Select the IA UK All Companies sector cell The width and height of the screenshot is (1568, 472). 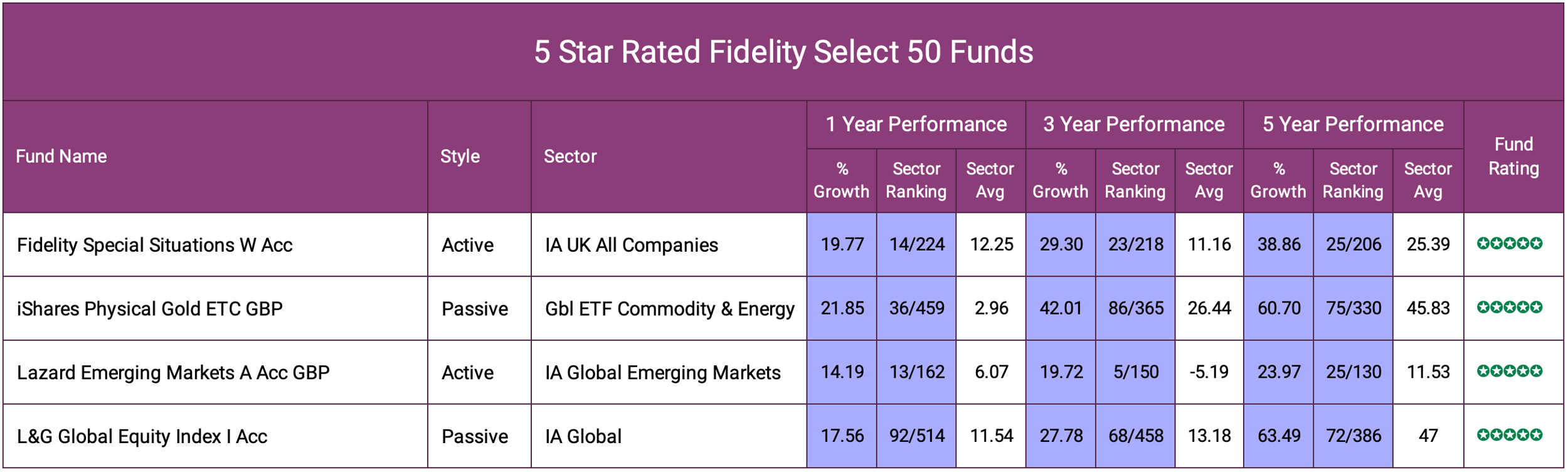pos(631,245)
